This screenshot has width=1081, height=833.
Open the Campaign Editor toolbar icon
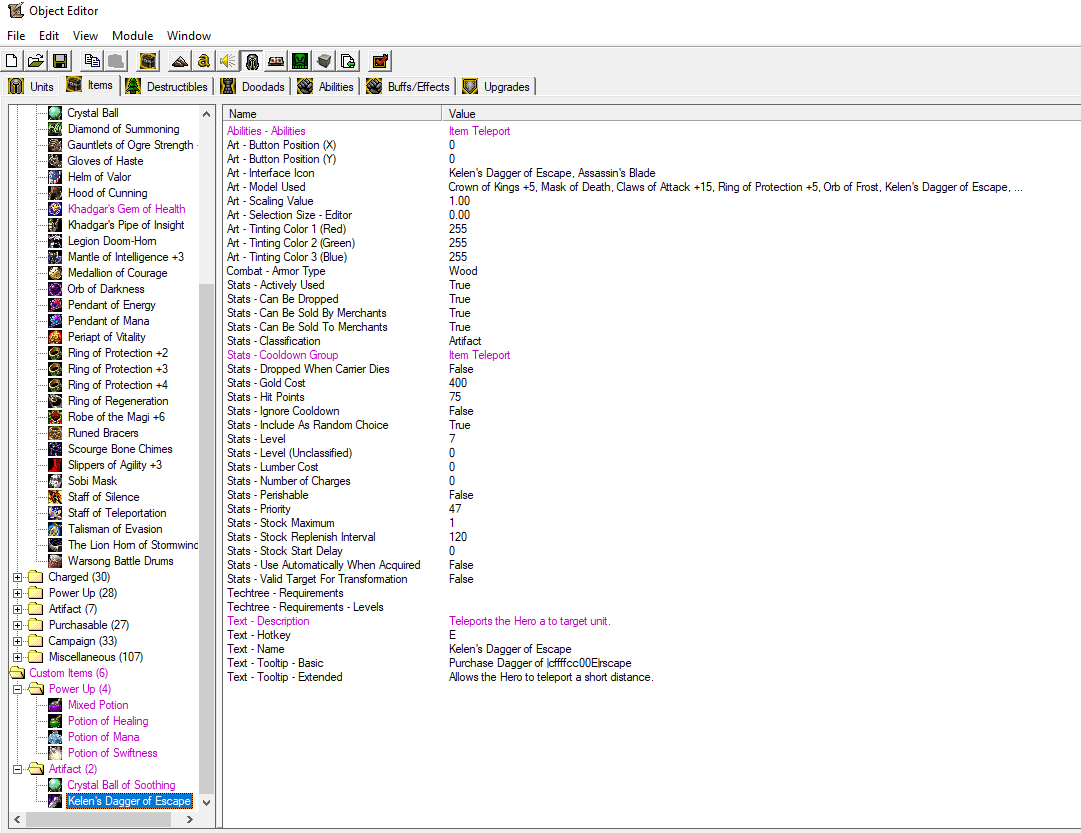[x=276, y=61]
